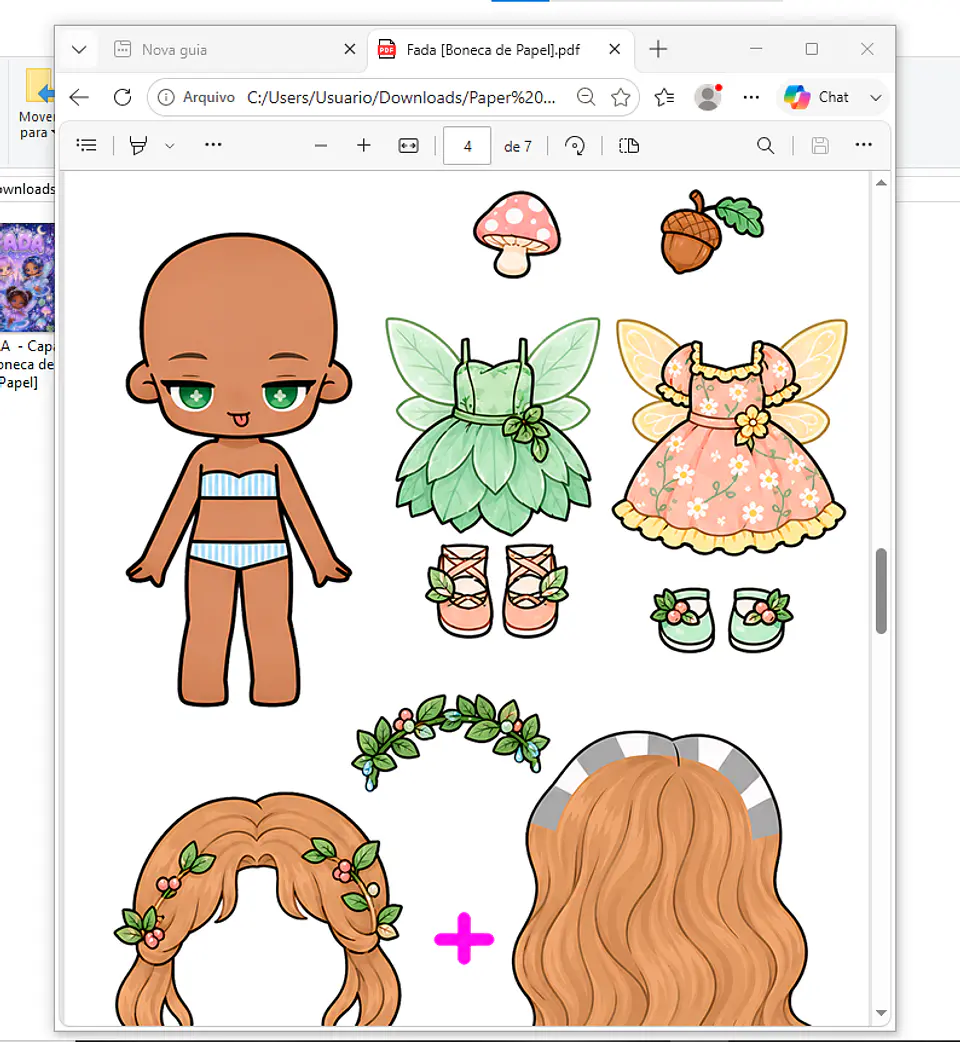Focus the address bar file path
Screen dimensions: 960x1042
click(401, 98)
